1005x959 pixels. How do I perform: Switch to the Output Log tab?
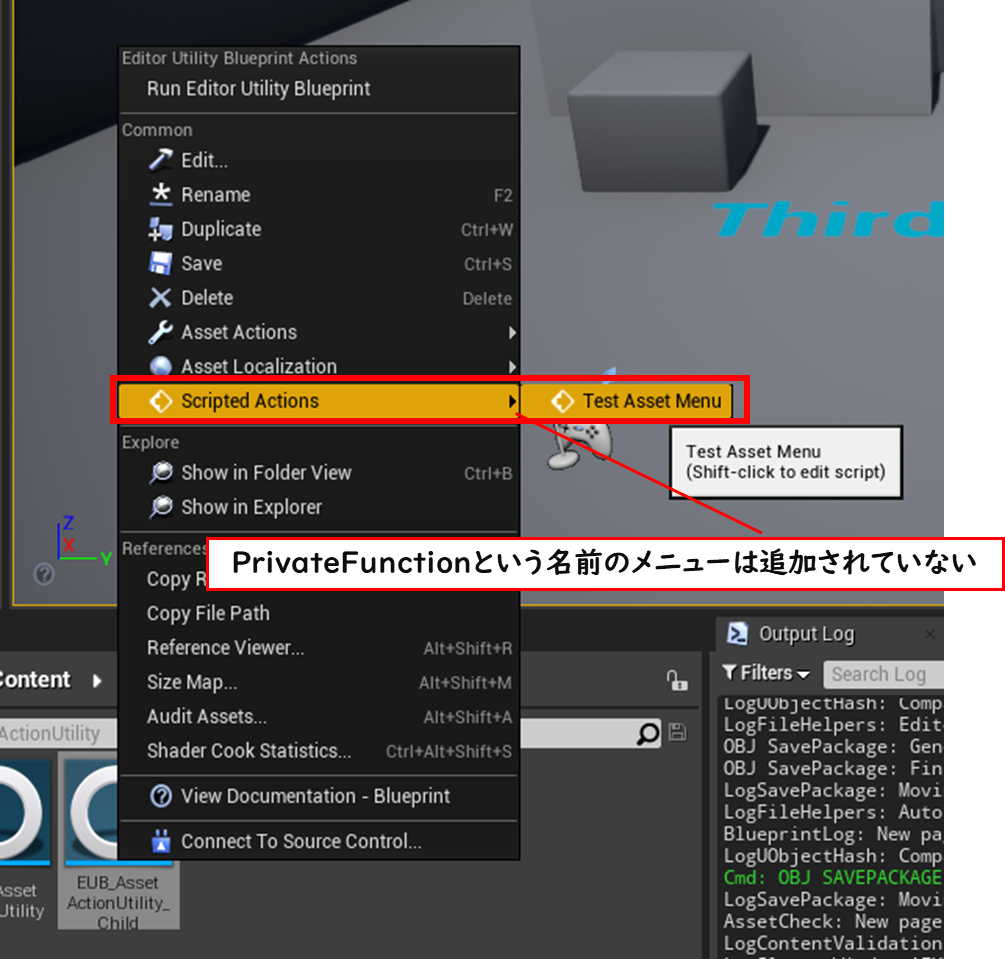coord(806,634)
